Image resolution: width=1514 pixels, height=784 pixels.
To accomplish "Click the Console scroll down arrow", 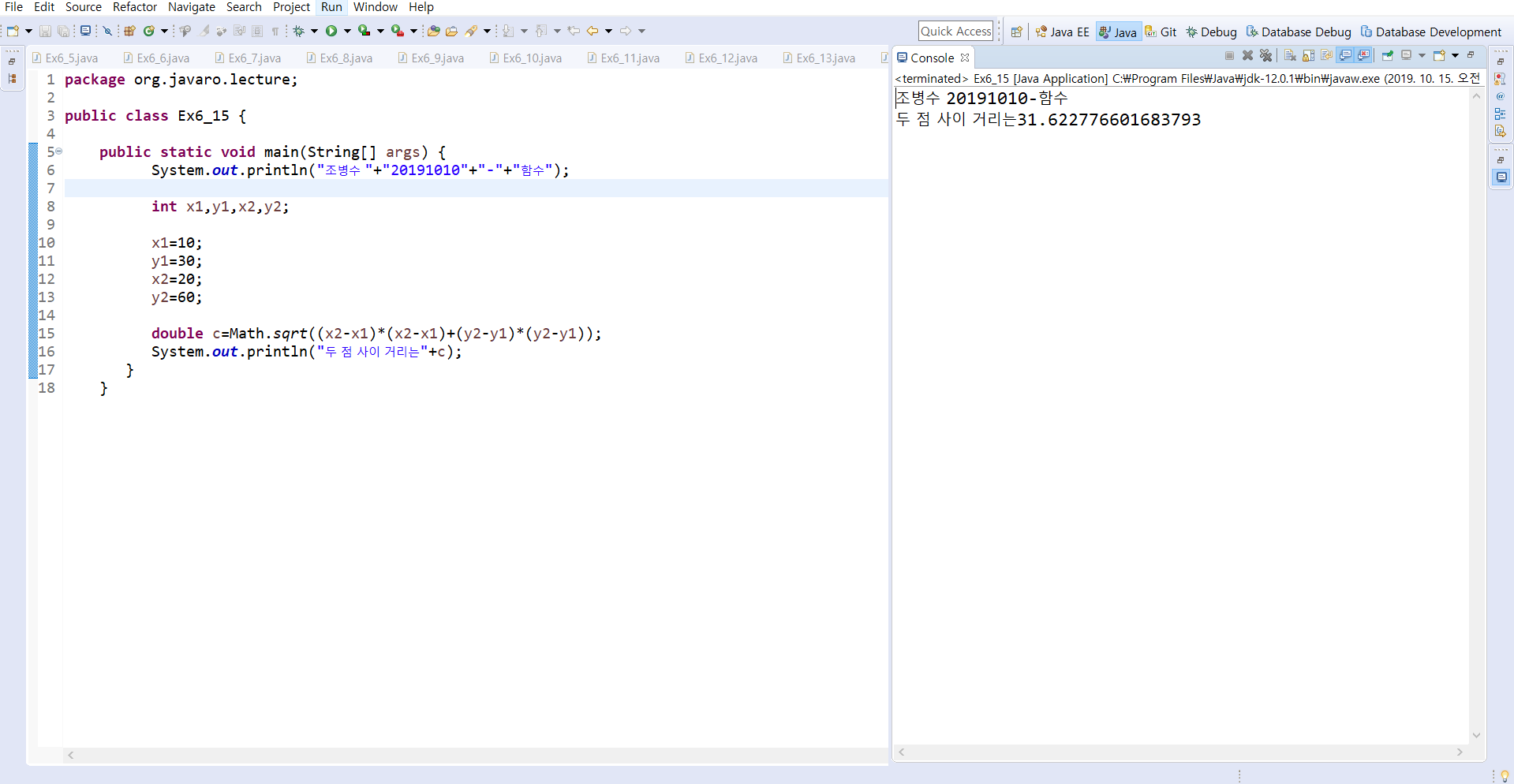I will [1476, 735].
